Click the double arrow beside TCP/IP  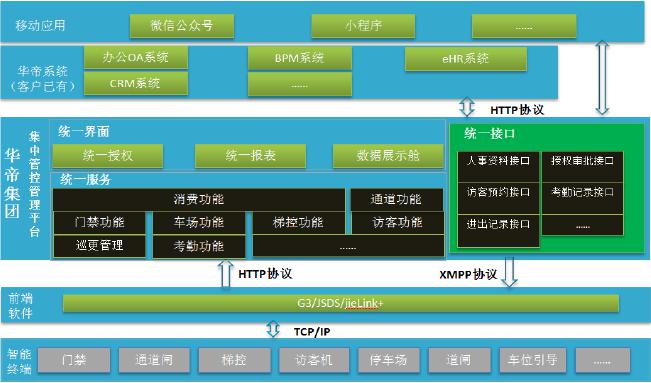pos(273,329)
